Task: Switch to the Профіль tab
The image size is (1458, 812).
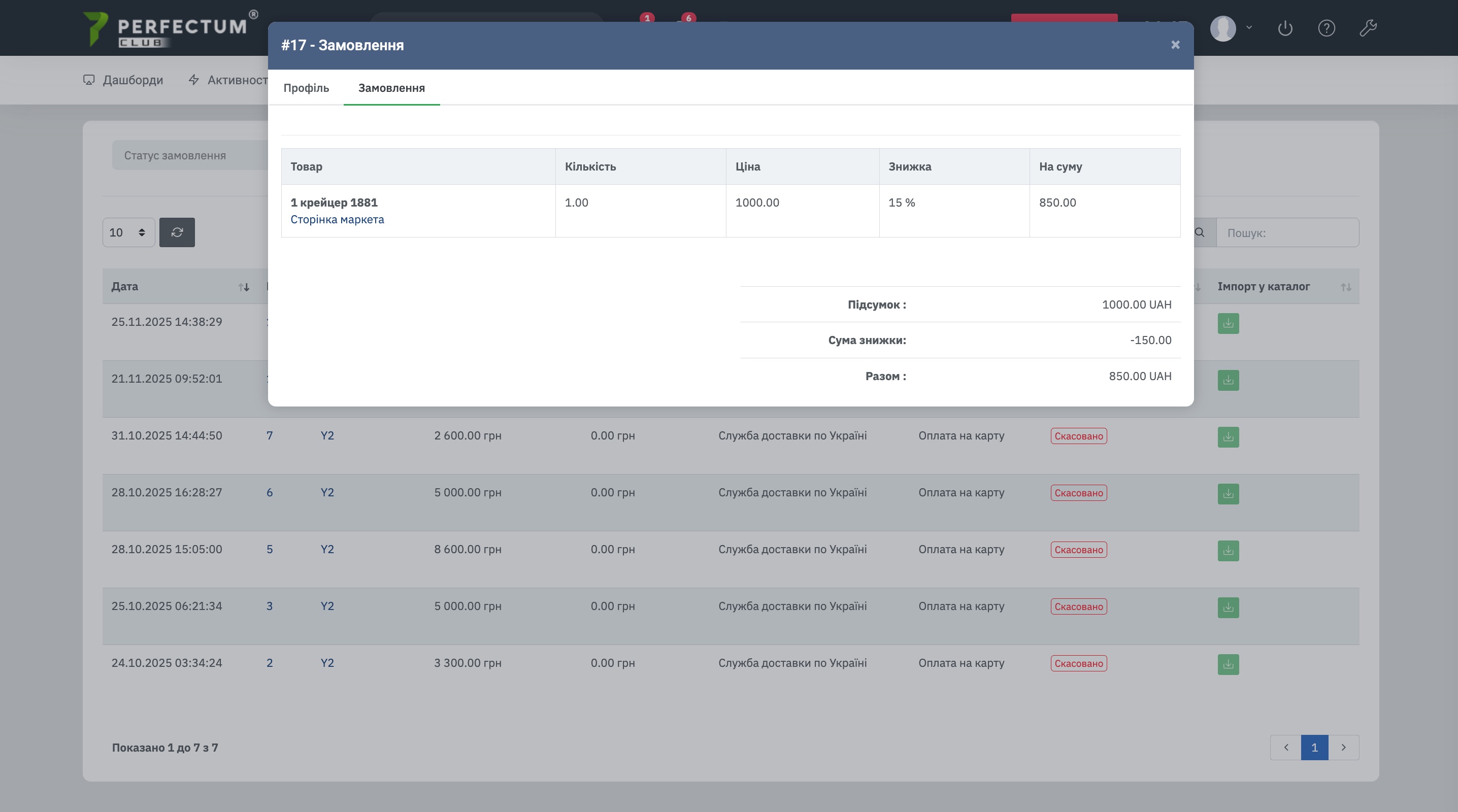Action: coord(306,88)
